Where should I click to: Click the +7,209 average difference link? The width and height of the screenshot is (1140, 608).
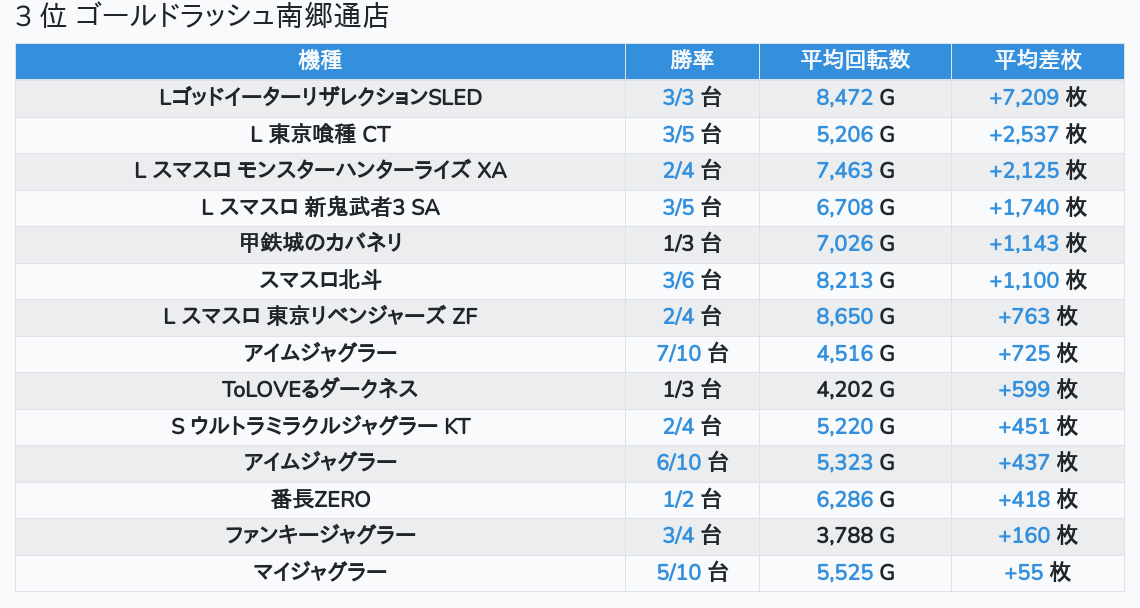tap(1023, 98)
